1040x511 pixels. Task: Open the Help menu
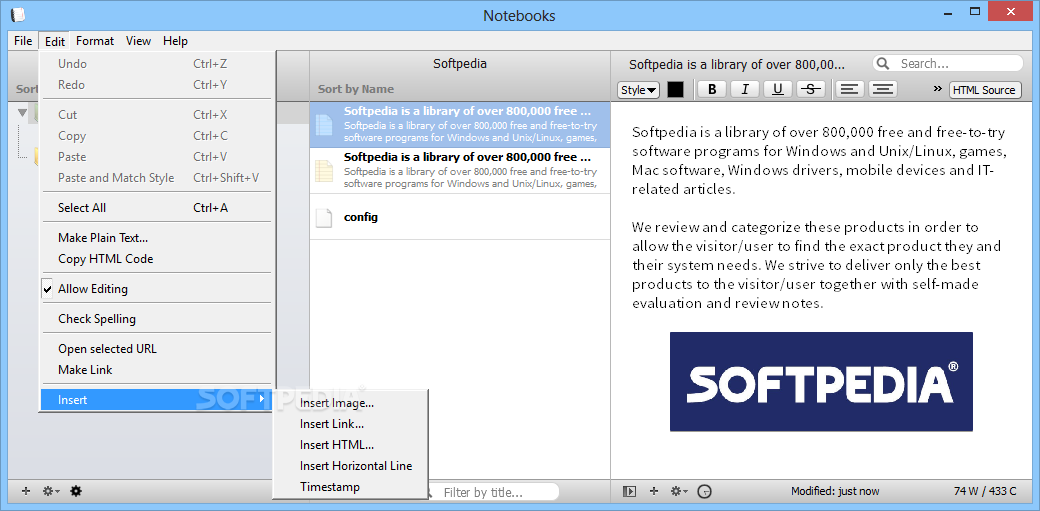(175, 40)
